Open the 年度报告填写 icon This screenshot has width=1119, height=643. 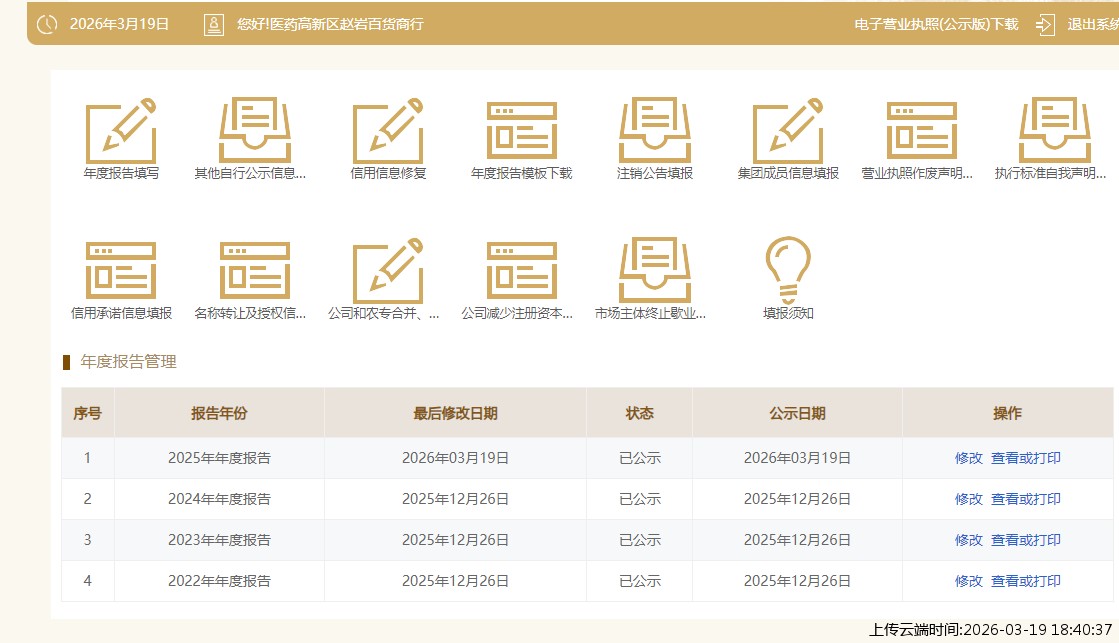121,131
